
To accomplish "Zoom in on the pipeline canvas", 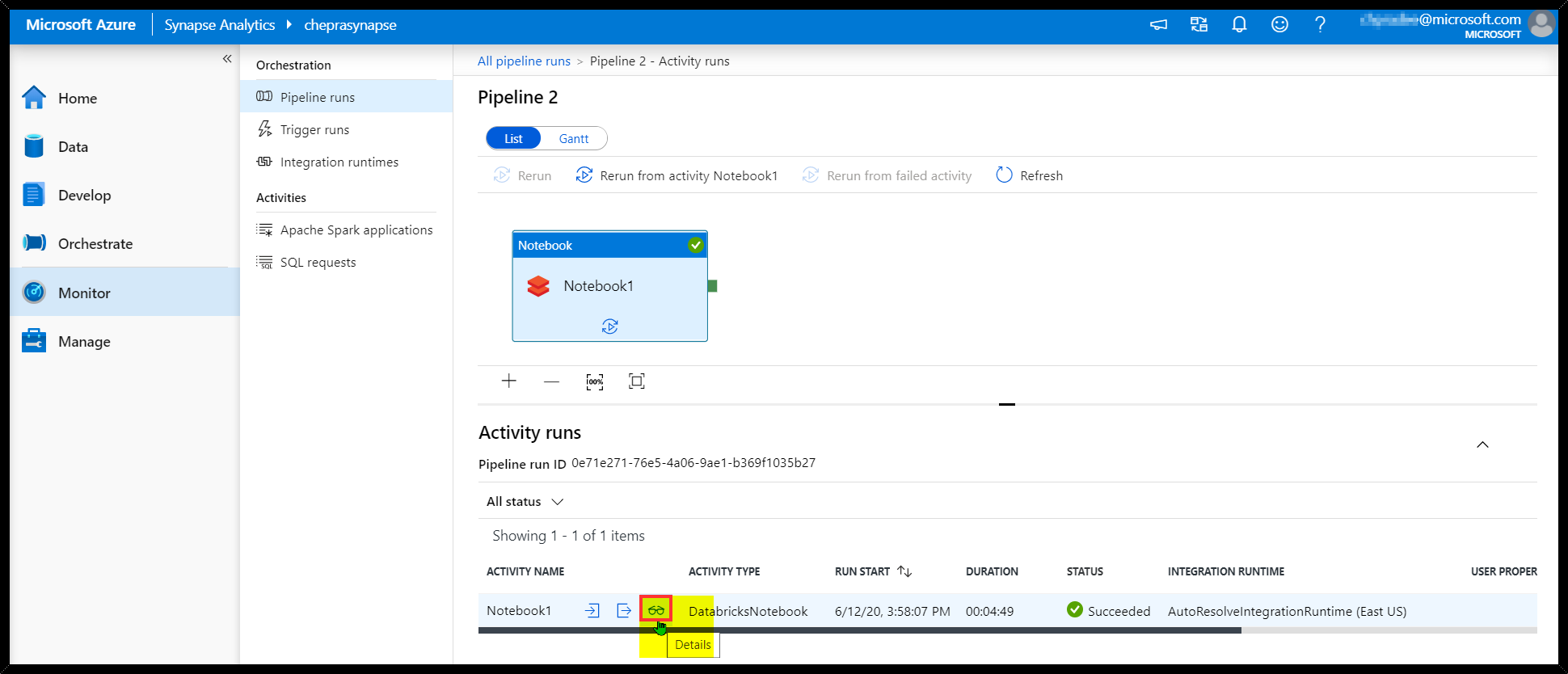I will click(508, 381).
